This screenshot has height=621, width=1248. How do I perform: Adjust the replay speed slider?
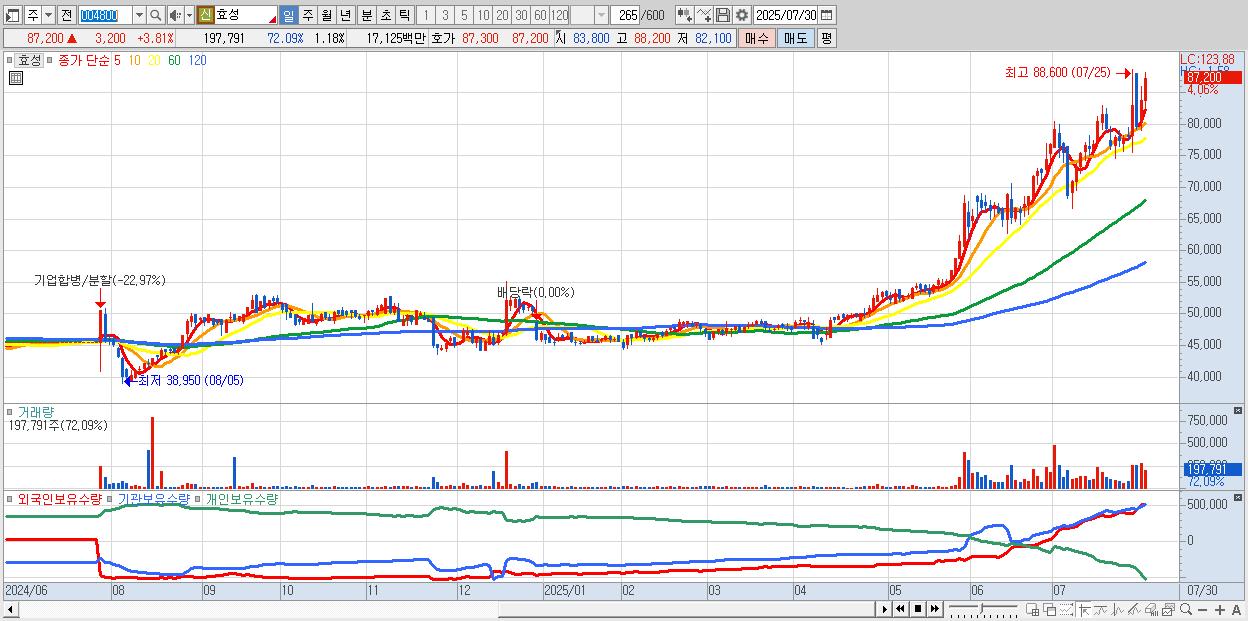tap(983, 609)
